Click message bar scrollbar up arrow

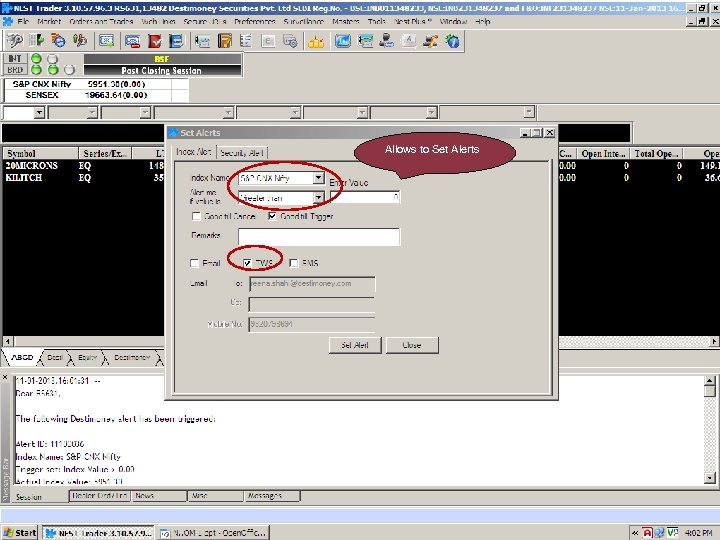click(x=709, y=381)
